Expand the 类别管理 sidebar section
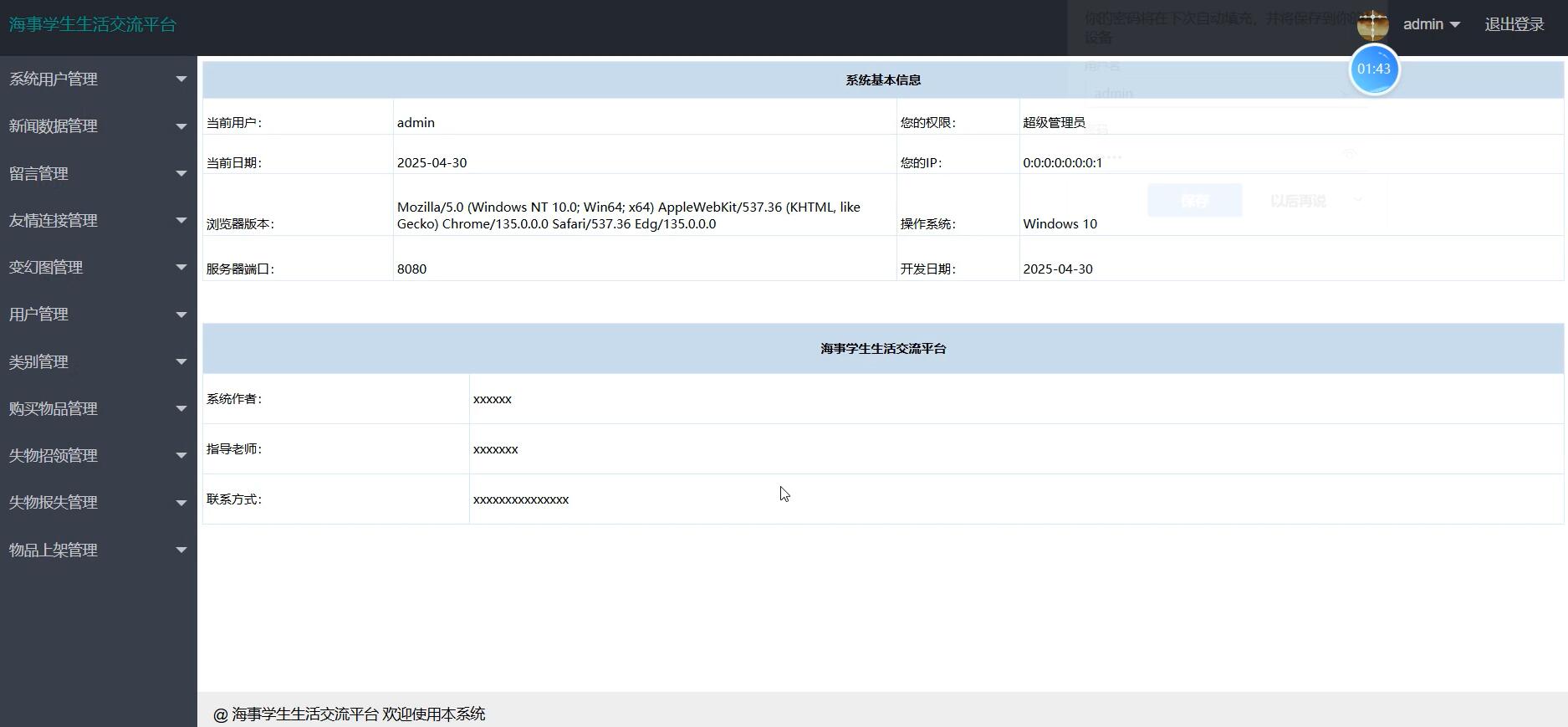Image resolution: width=1568 pixels, height=727 pixels. 38,362
